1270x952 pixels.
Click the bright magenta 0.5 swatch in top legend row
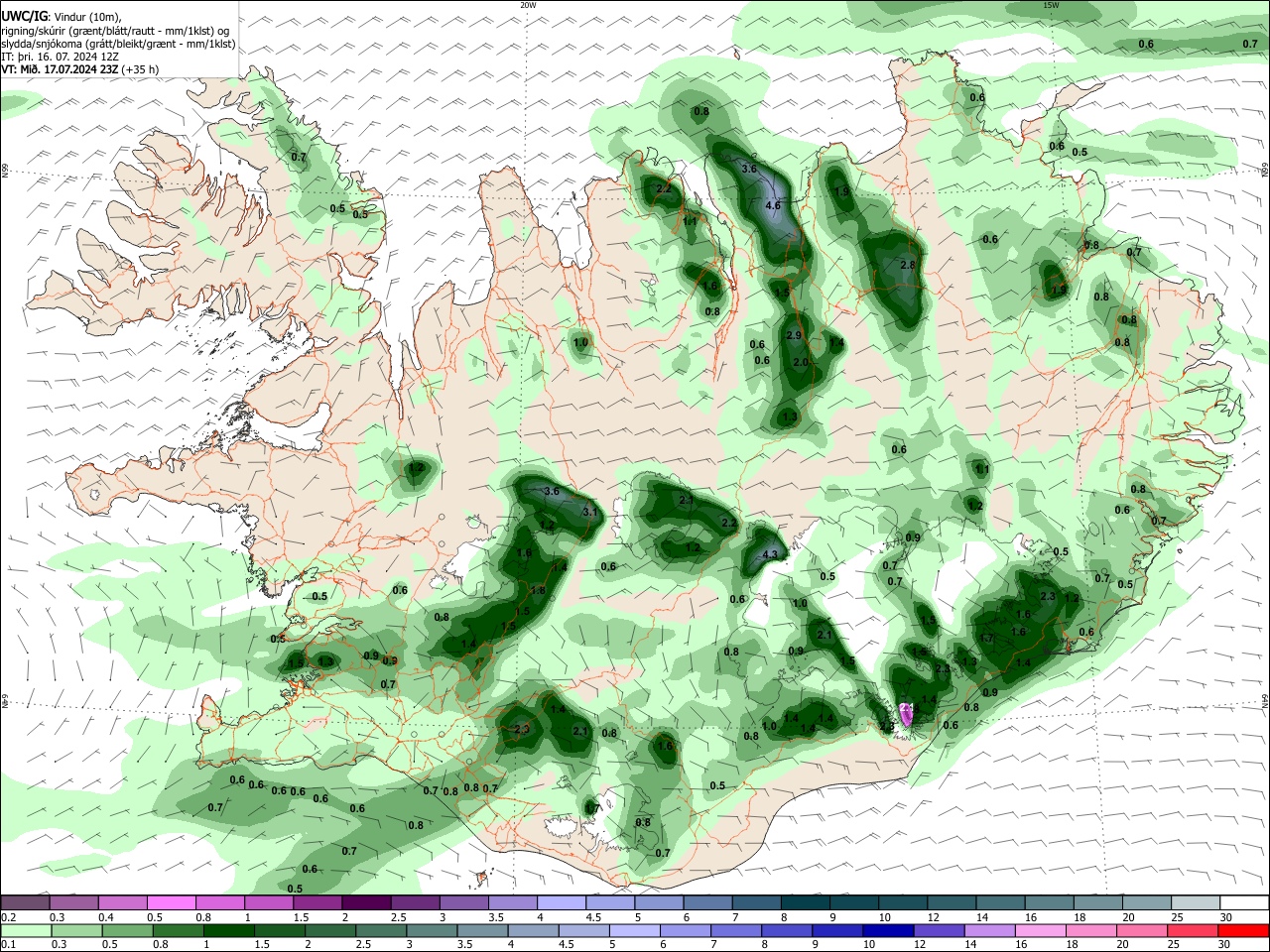171,903
